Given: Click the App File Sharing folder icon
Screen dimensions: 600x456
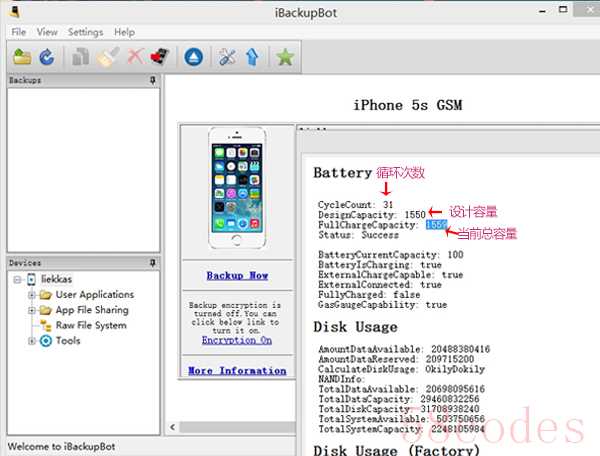Looking at the screenshot, I should click(x=46, y=310).
